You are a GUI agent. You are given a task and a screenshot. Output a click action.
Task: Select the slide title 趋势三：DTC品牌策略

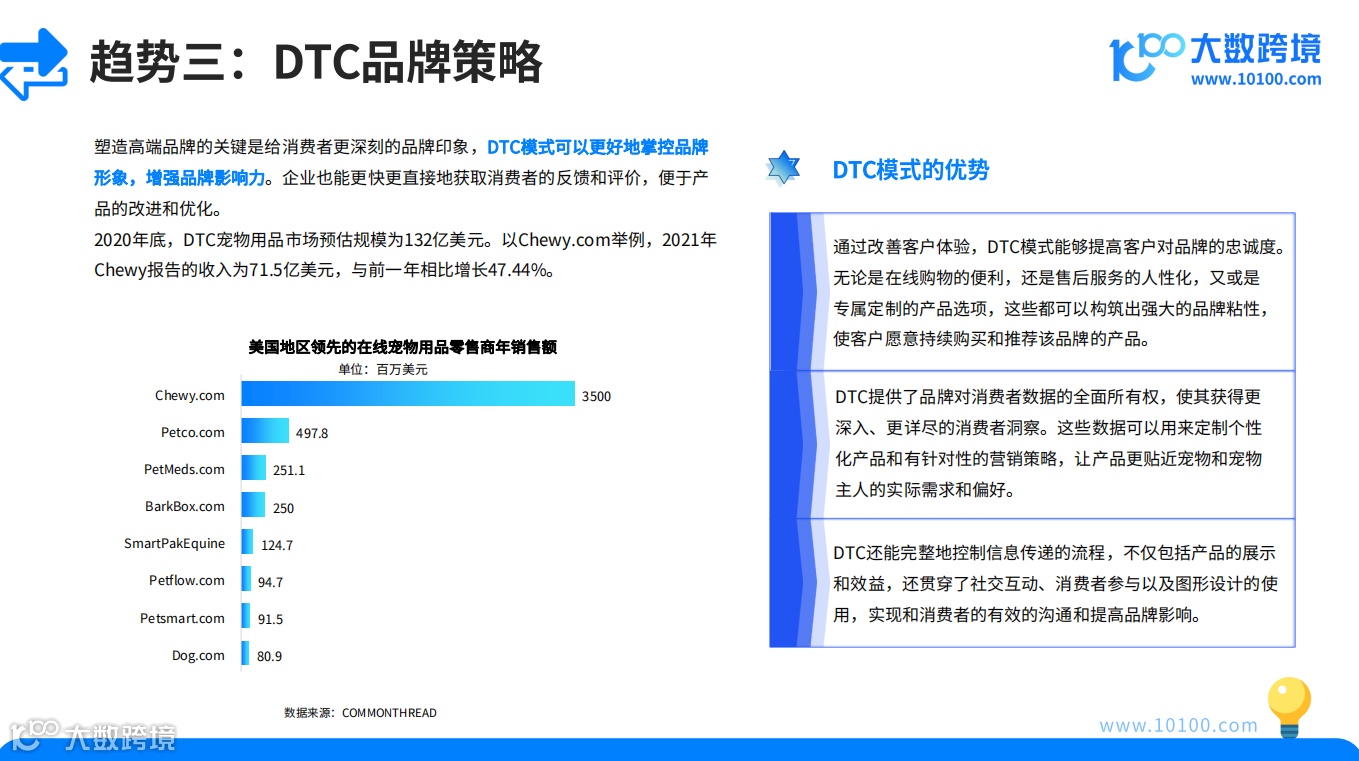coord(315,63)
